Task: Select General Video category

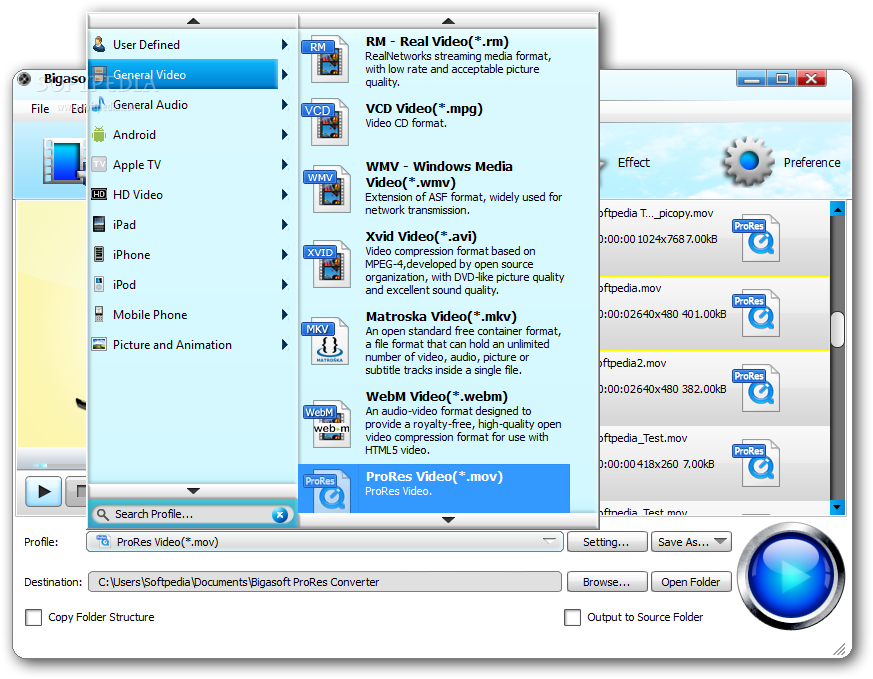Action: tap(183, 74)
